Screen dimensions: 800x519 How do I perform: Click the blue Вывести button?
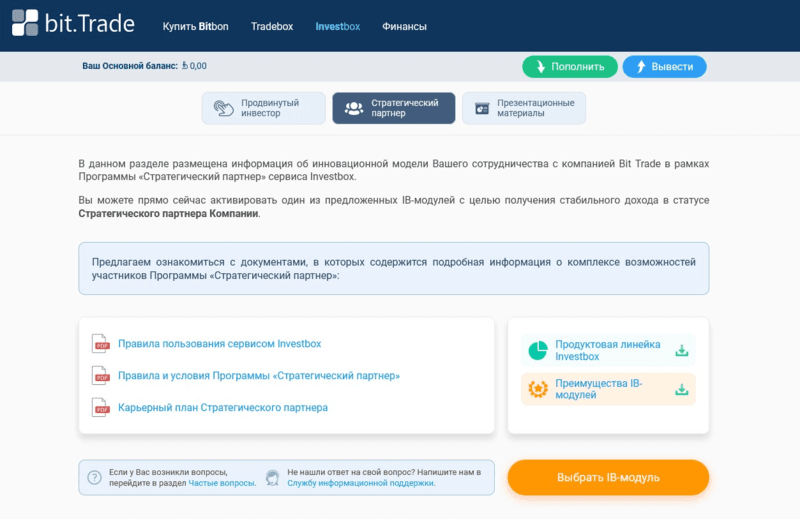click(664, 67)
